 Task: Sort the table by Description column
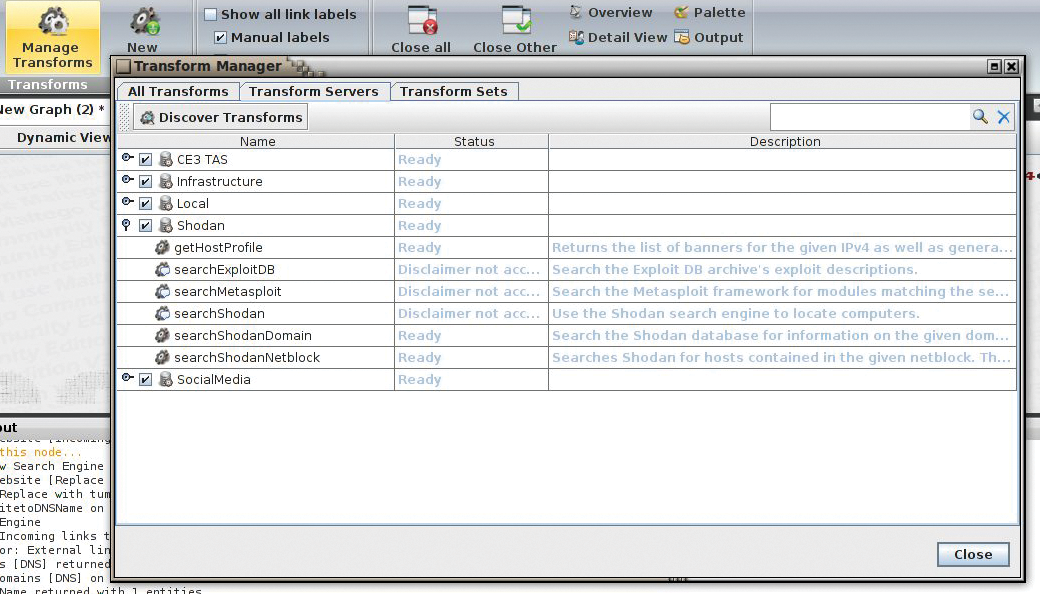[x=783, y=141]
